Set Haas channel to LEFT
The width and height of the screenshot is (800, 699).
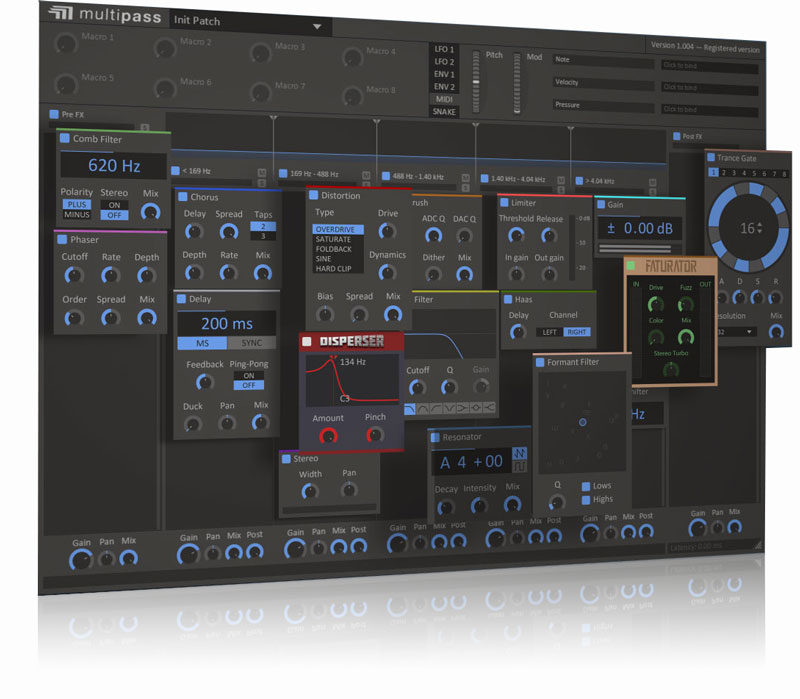coord(548,332)
